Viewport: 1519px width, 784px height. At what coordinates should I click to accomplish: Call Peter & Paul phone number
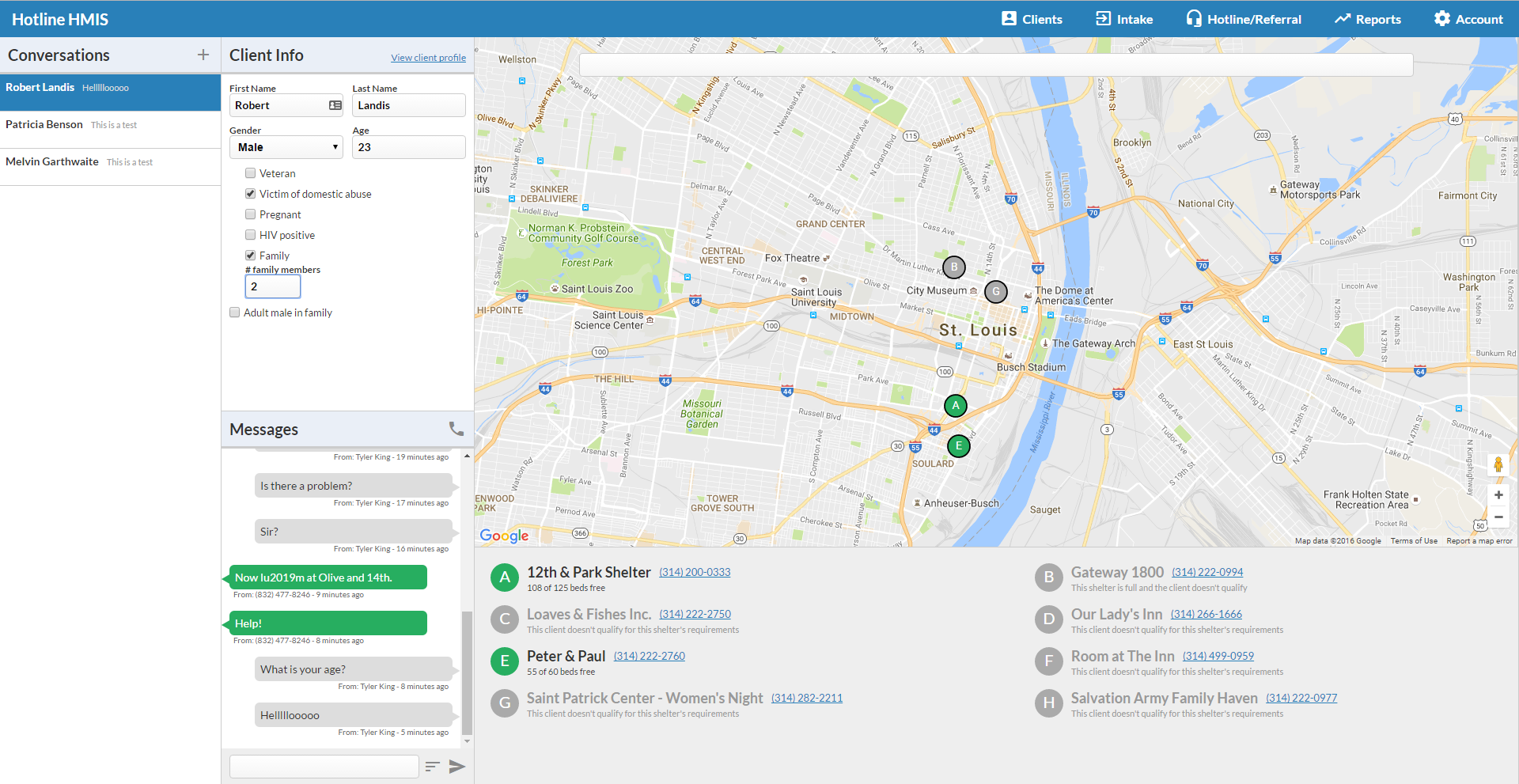(x=650, y=656)
